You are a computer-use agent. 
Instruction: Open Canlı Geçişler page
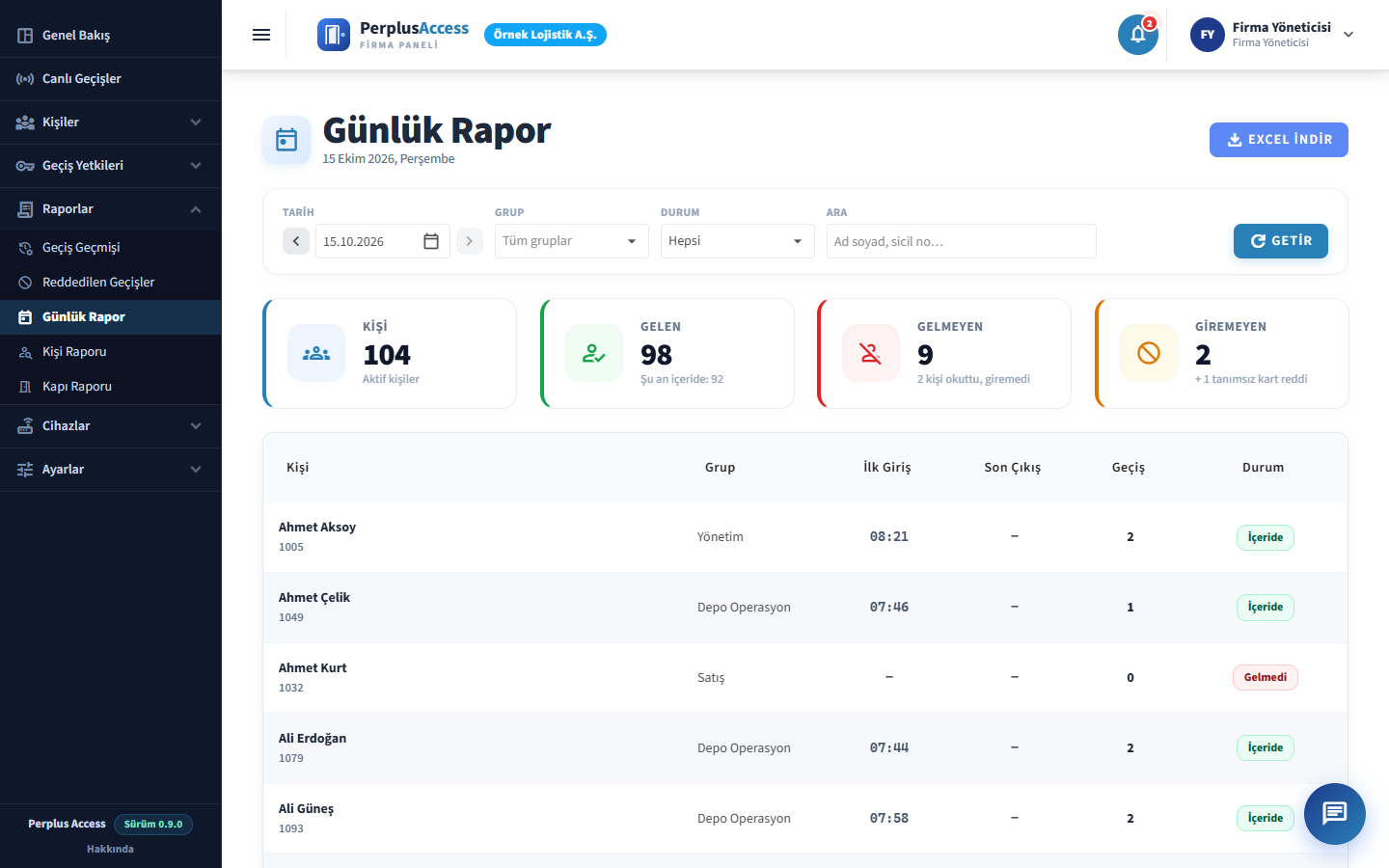111,79
